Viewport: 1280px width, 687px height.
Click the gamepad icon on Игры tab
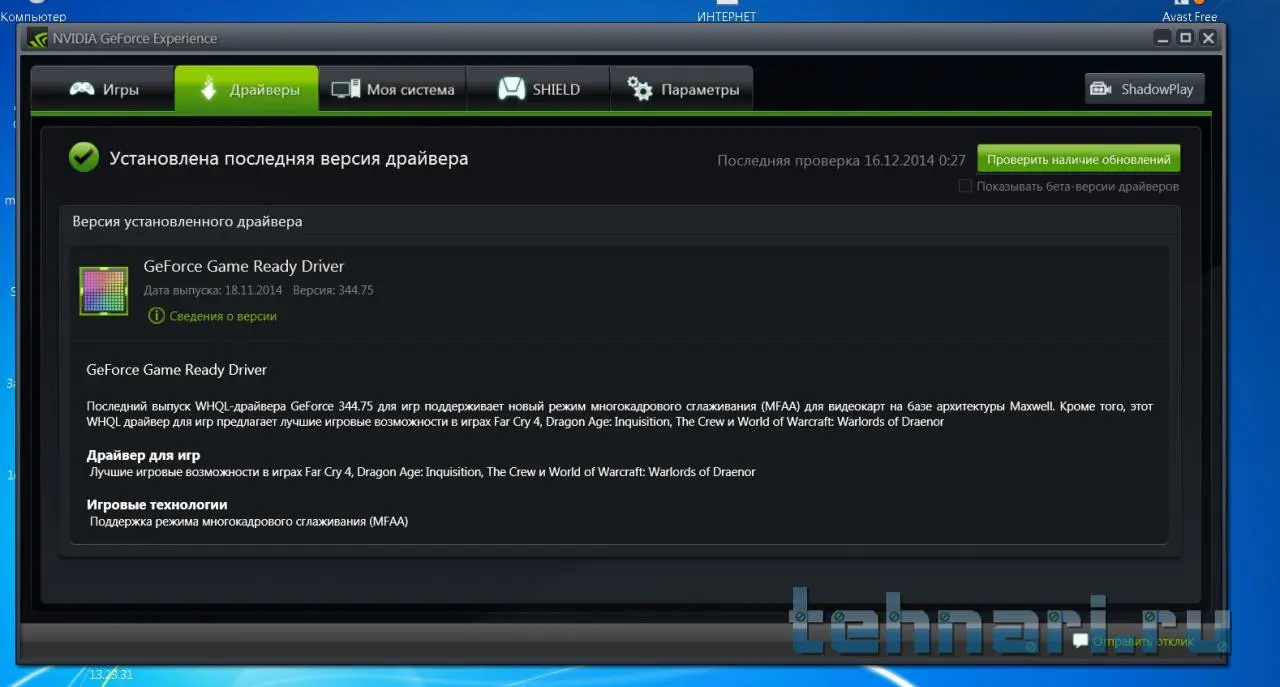(82, 89)
